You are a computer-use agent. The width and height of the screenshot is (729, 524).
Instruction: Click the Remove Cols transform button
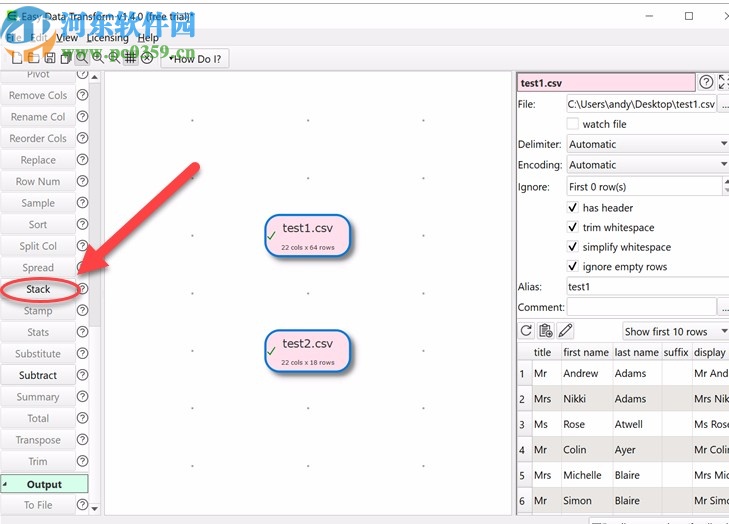click(38, 95)
